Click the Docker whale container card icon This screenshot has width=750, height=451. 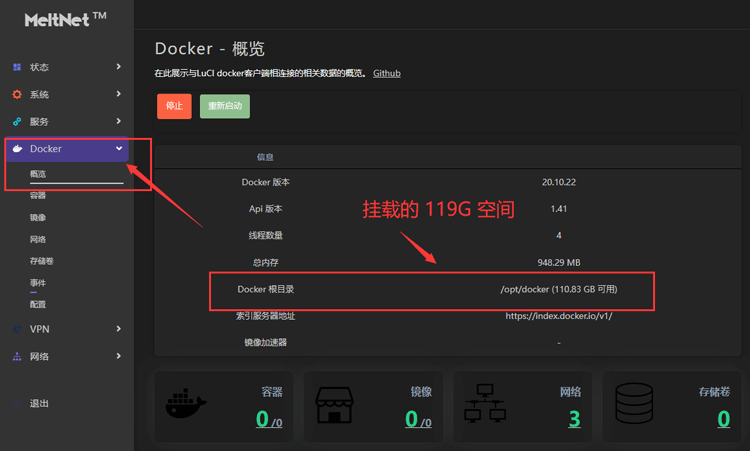coord(186,403)
